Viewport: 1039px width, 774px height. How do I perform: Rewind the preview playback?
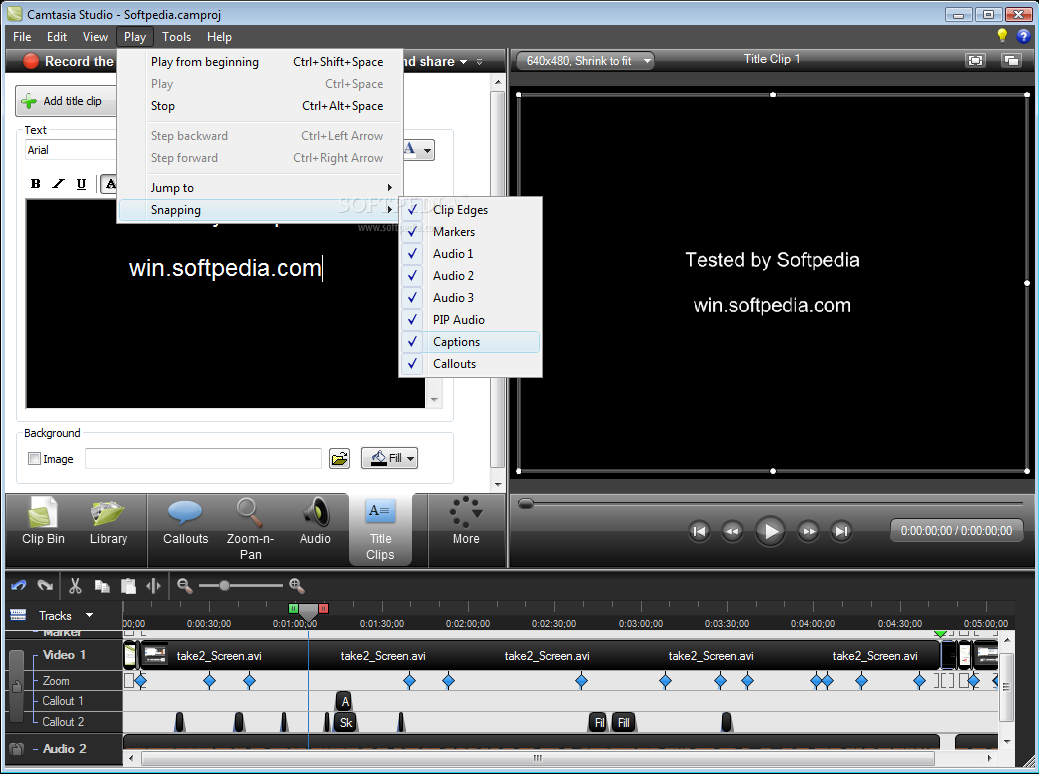pos(732,531)
